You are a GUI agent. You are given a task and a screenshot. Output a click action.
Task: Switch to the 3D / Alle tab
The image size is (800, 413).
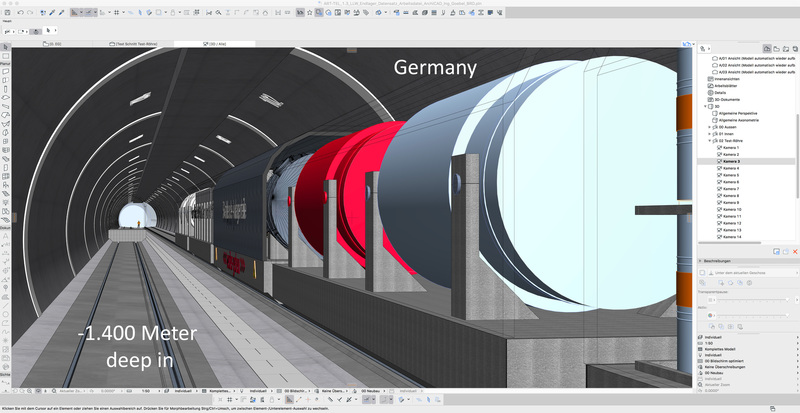coord(214,45)
